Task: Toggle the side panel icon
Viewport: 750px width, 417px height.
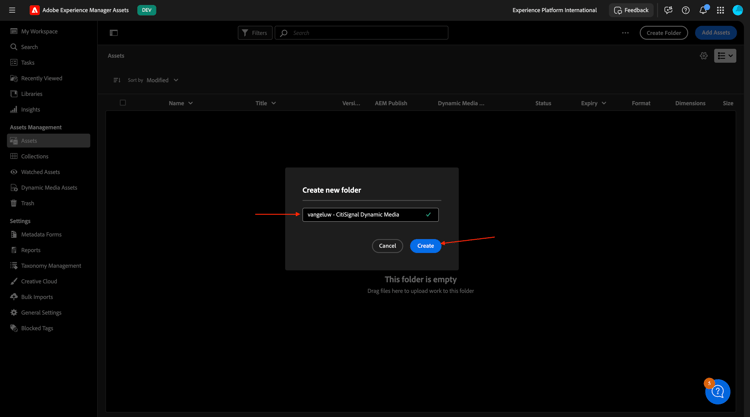Action: [x=114, y=33]
